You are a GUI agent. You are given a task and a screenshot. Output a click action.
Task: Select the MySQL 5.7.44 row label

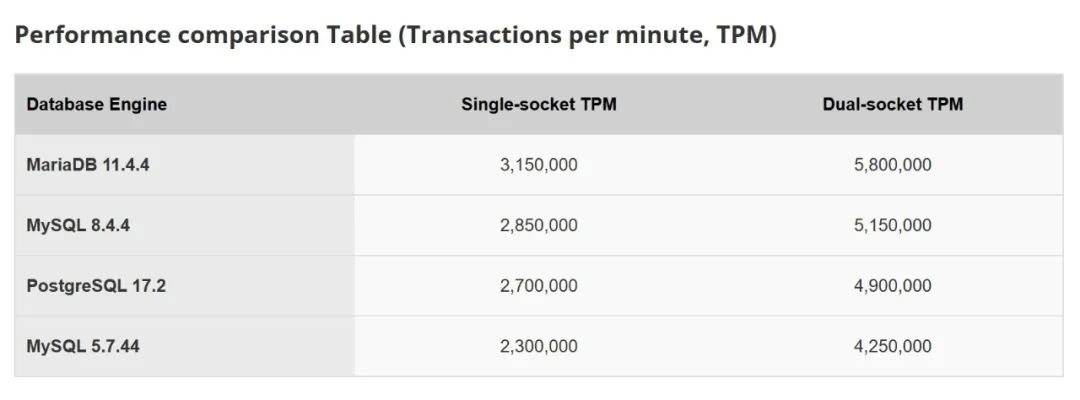tap(83, 346)
